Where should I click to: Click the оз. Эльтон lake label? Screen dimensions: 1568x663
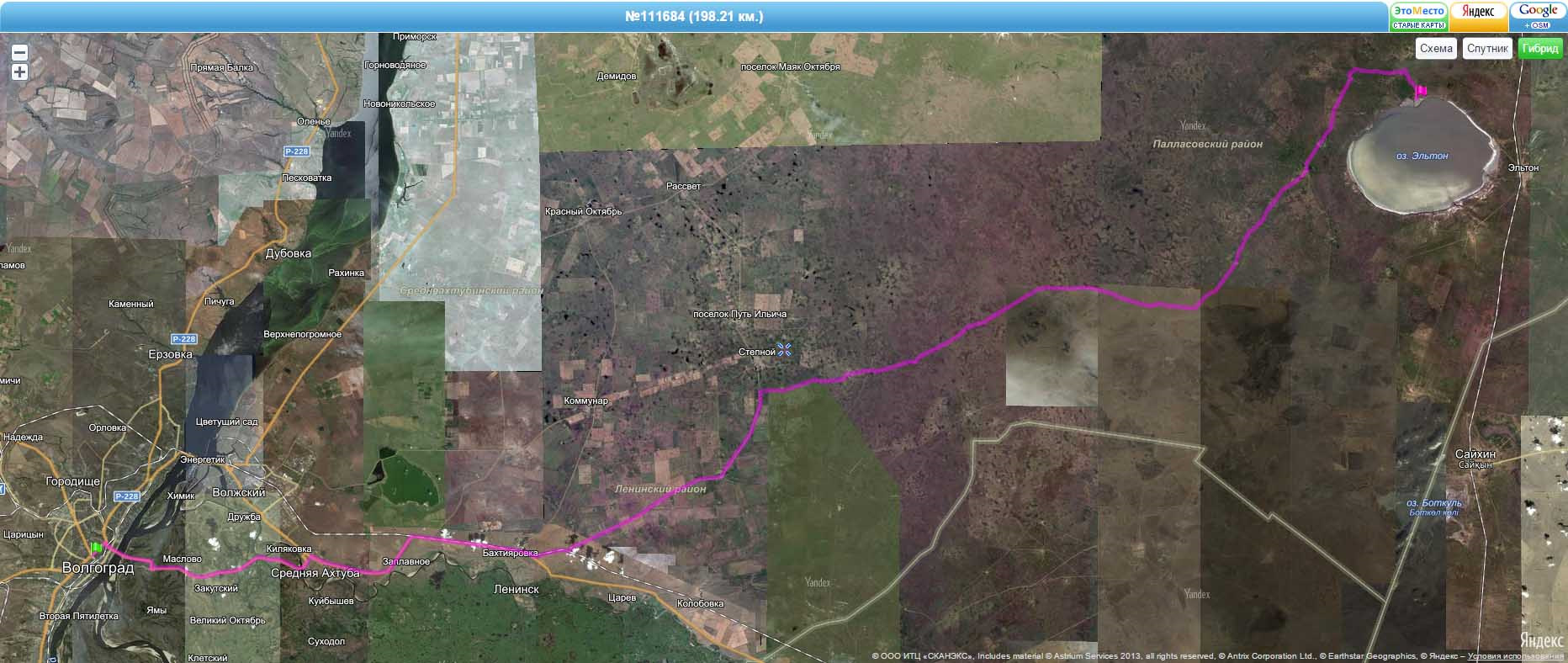[1422, 156]
